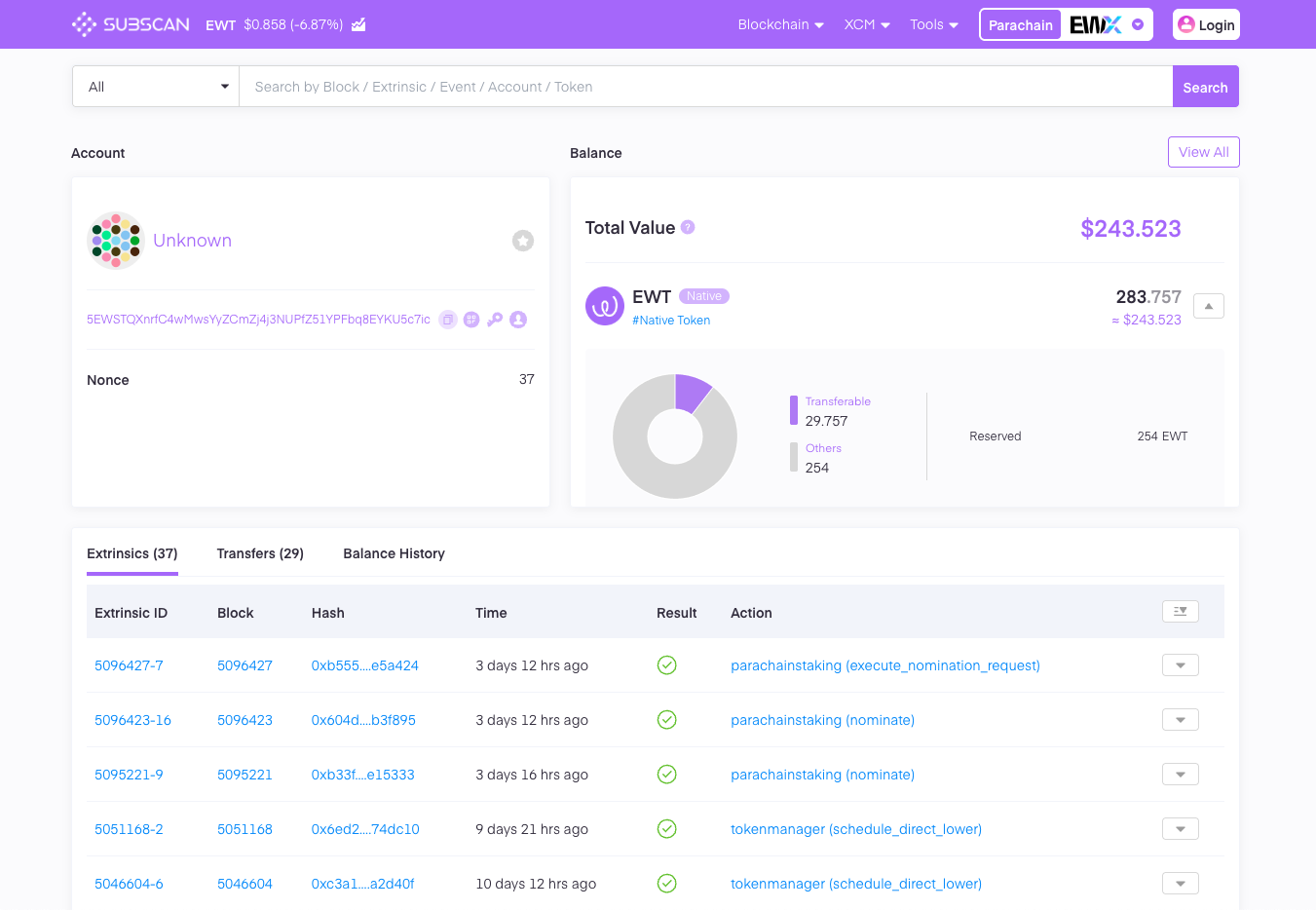This screenshot has width=1316, height=910.
Task: Open the extrinsics table filter button
Action: tap(1180, 612)
